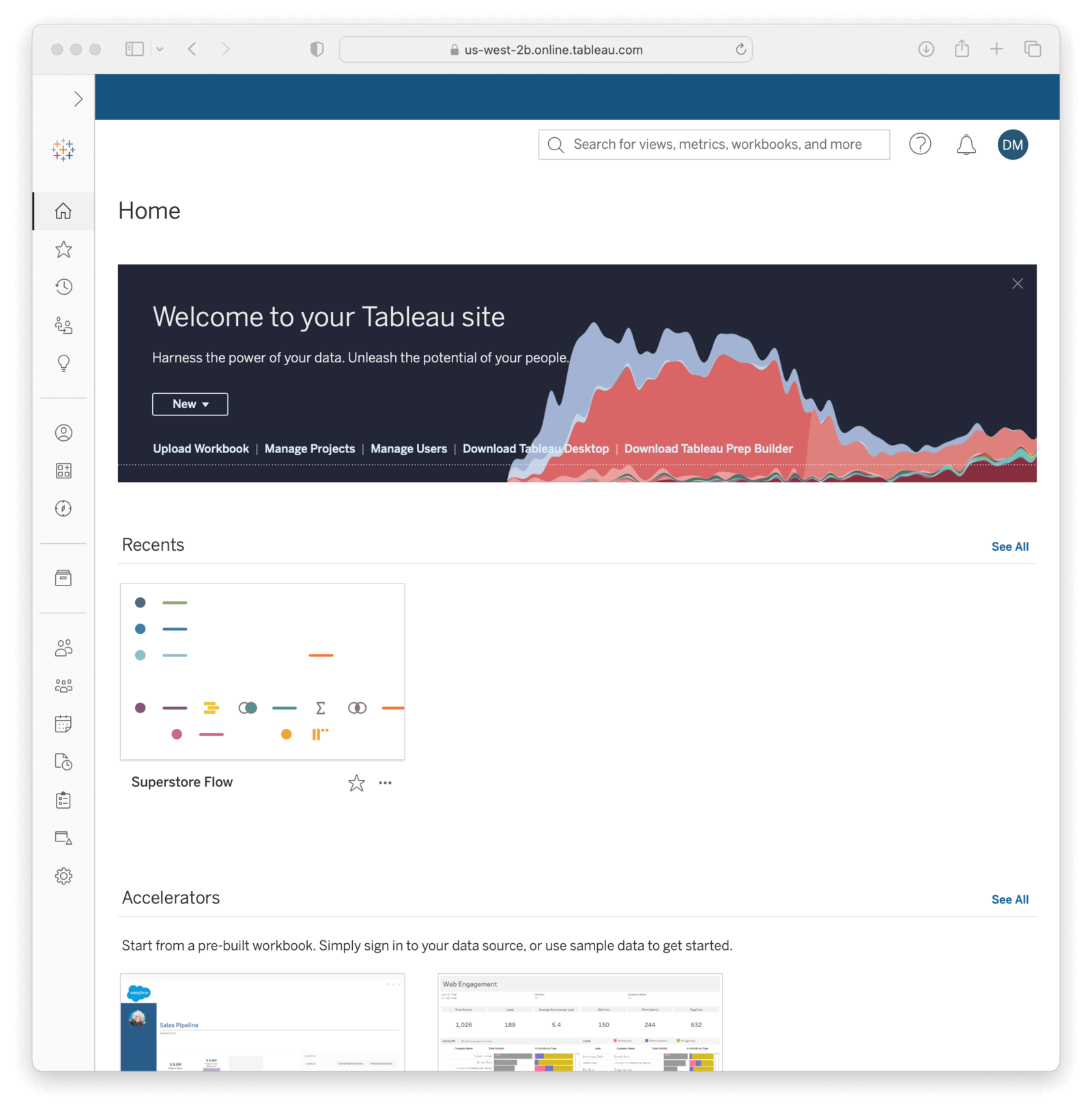Open the Home page in sidebar
Screen dimensions: 1092x1111
(63, 211)
